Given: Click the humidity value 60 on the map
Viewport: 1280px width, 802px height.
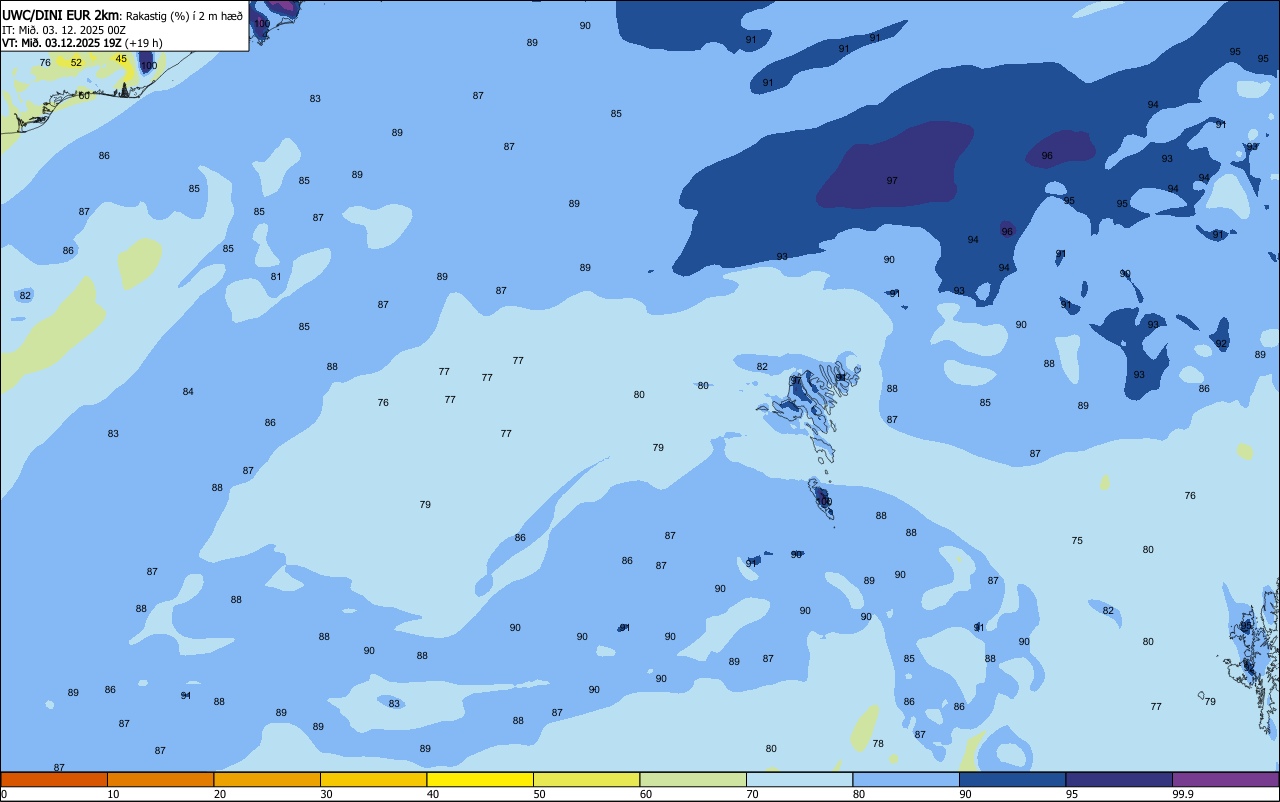Looking at the screenshot, I should pyautogui.click(x=84, y=96).
